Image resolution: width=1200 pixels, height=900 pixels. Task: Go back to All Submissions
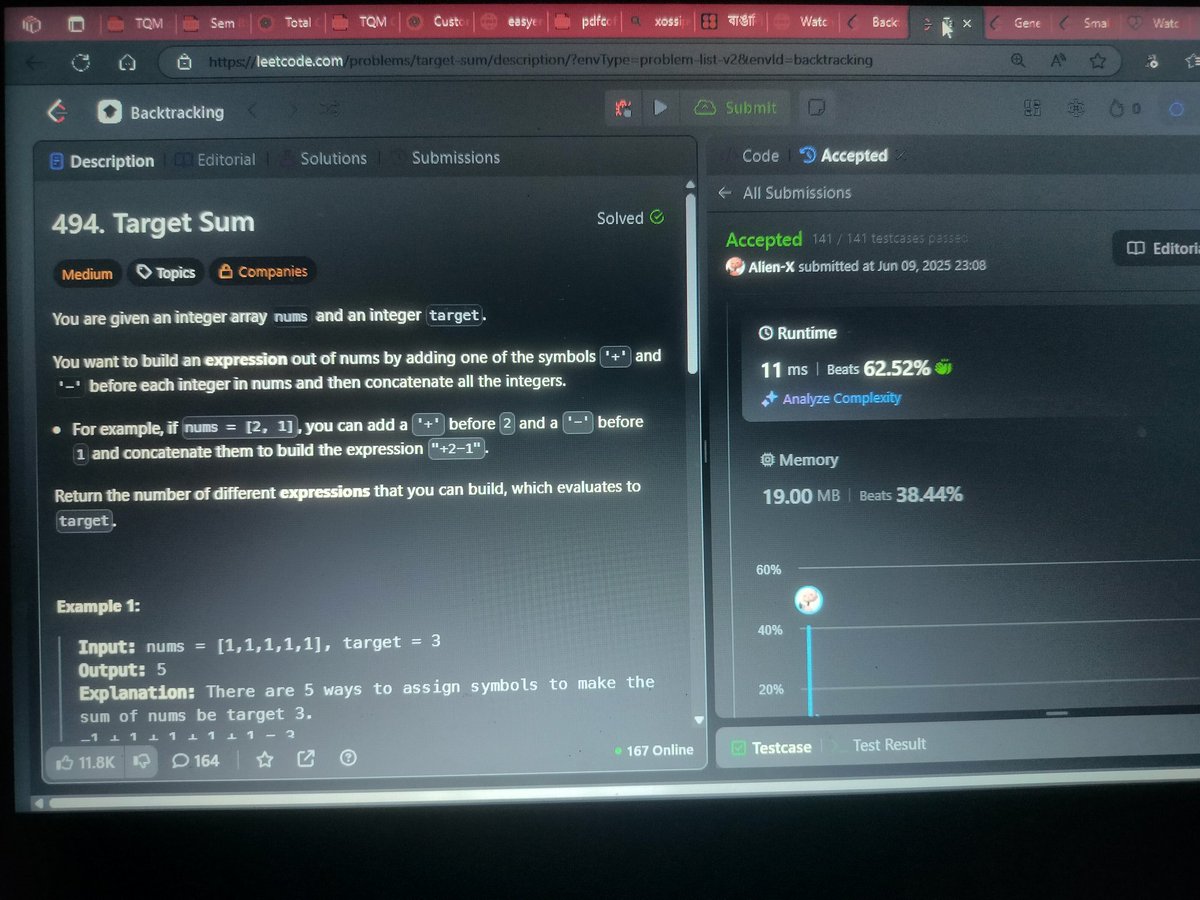coord(795,192)
